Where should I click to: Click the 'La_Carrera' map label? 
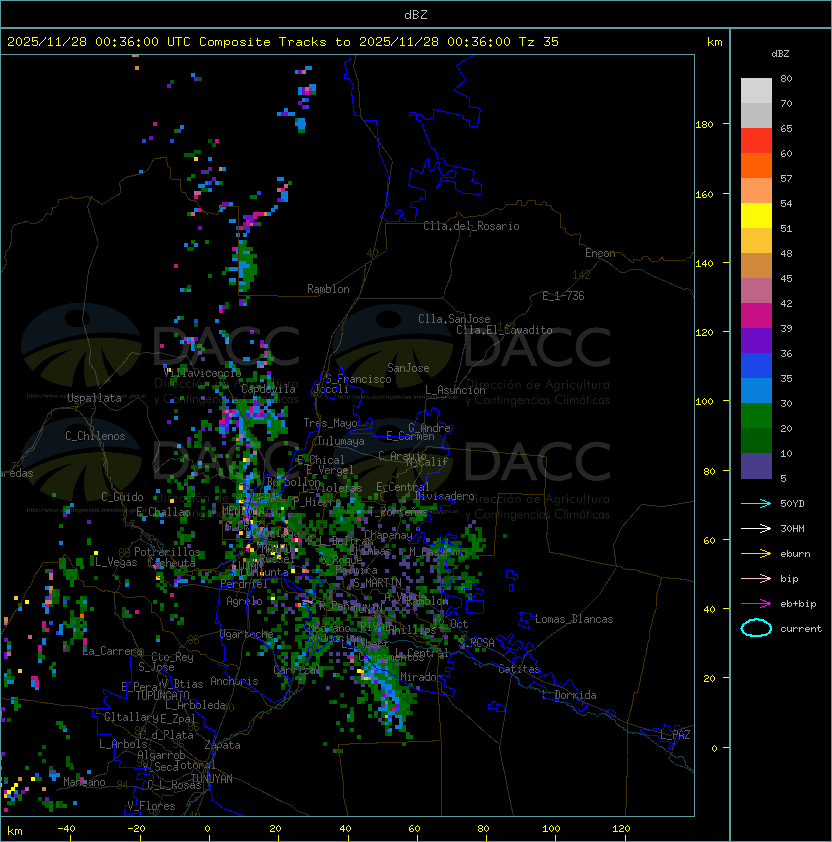point(112,651)
